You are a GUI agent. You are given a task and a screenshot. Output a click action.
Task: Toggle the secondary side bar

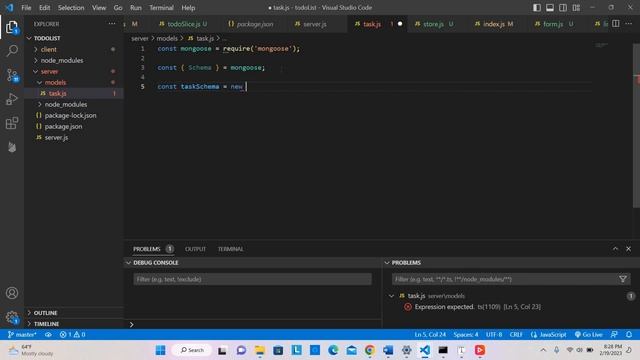coord(563,7)
